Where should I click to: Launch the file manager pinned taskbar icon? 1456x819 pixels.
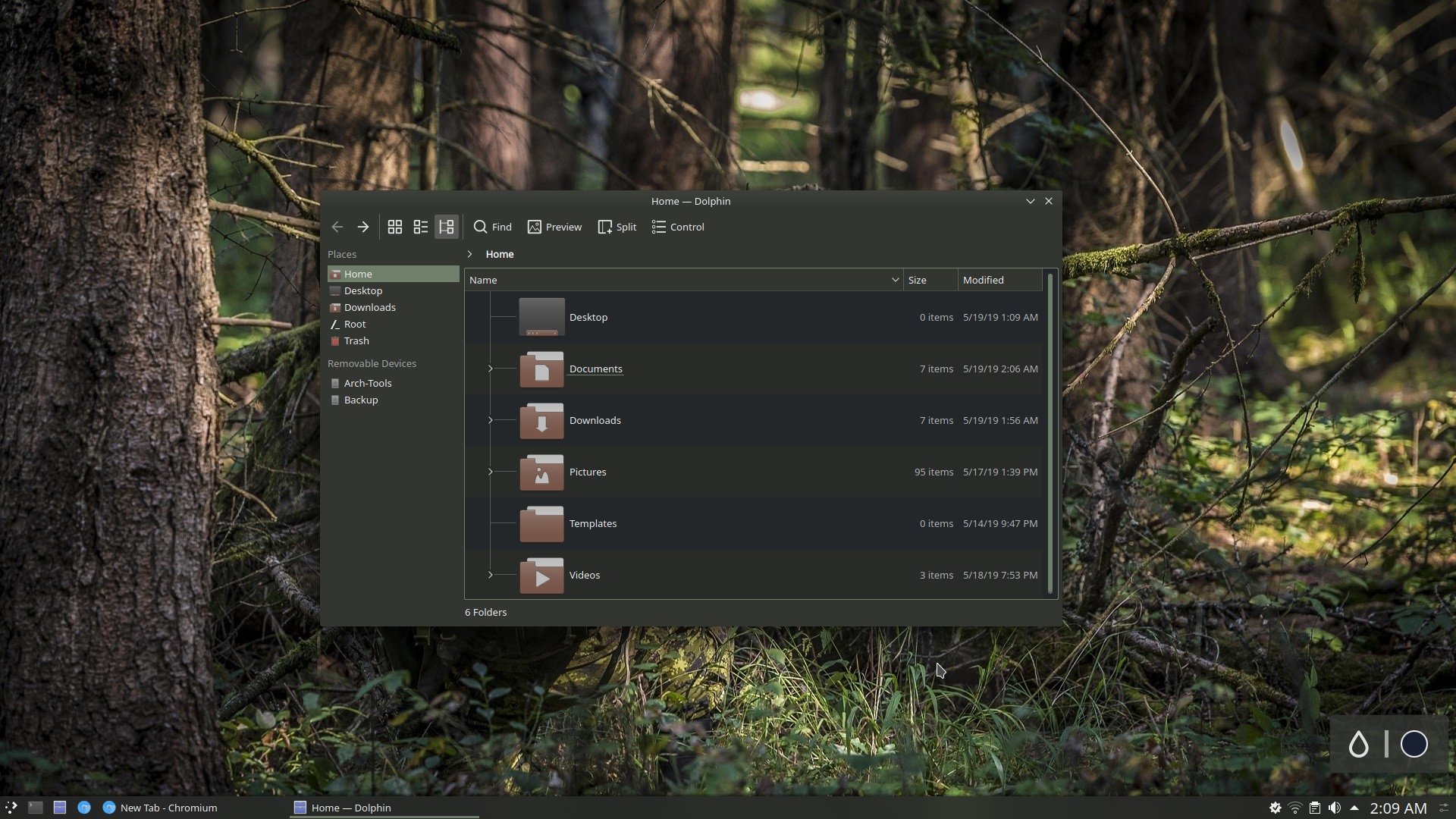click(60, 808)
